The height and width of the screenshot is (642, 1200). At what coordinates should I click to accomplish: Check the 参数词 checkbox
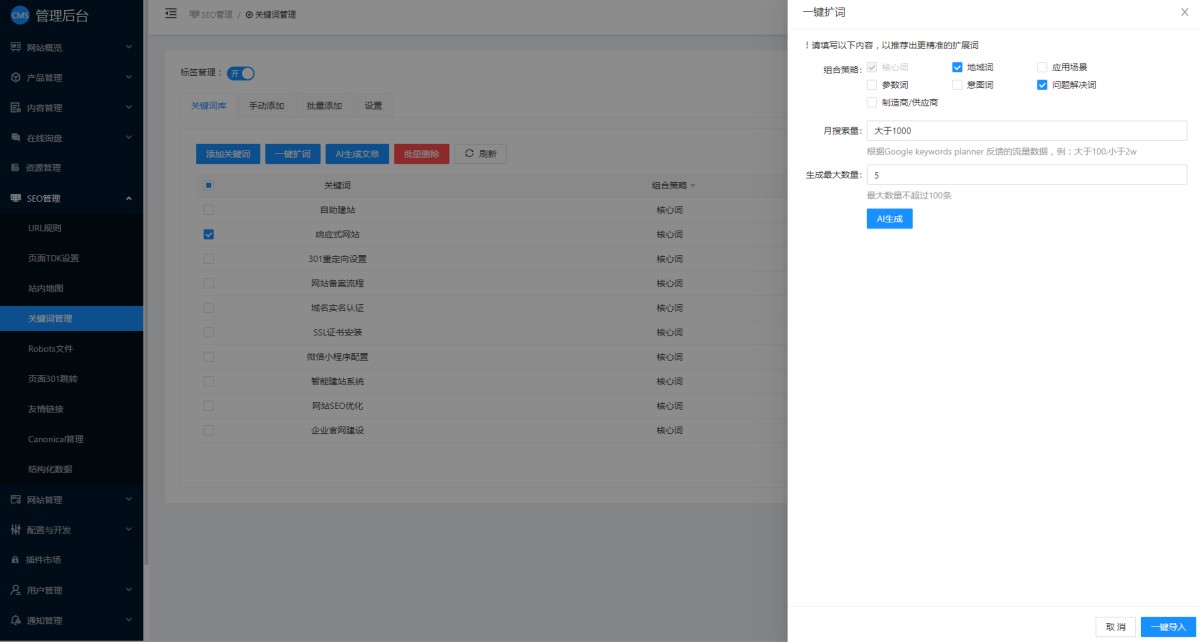coord(872,85)
